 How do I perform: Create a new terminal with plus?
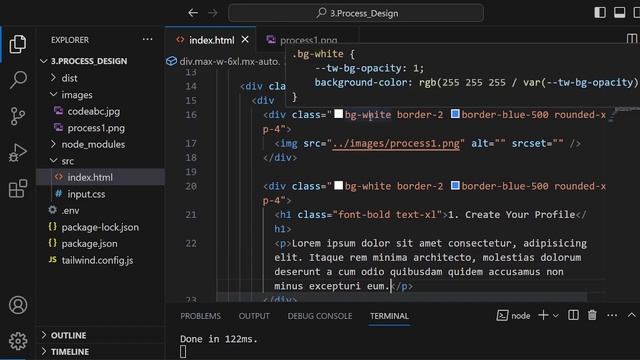(x=543, y=315)
